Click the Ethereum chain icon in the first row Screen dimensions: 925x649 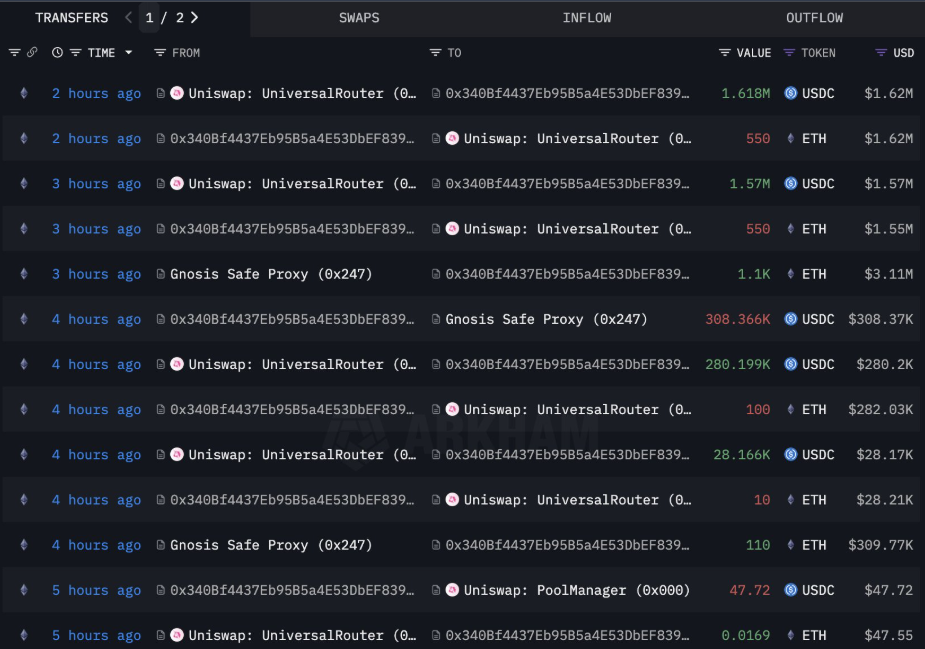point(24,93)
